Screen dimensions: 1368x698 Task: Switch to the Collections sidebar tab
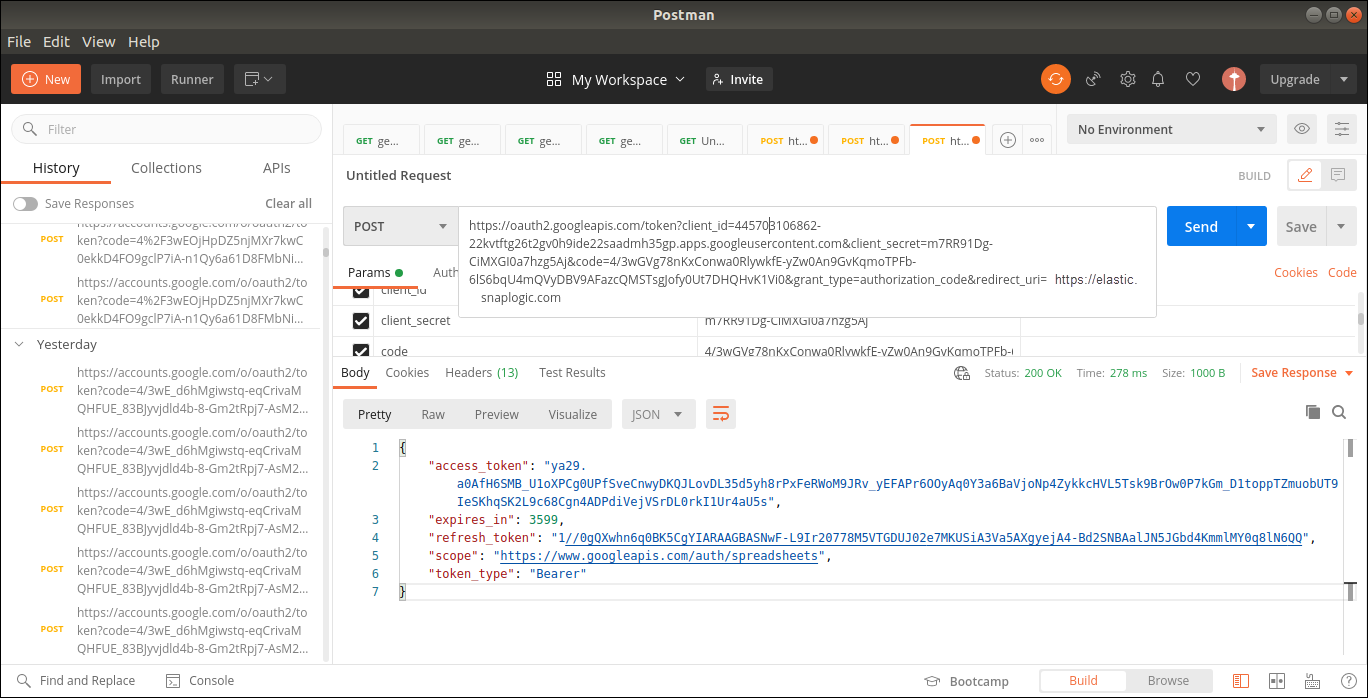pyautogui.click(x=166, y=168)
